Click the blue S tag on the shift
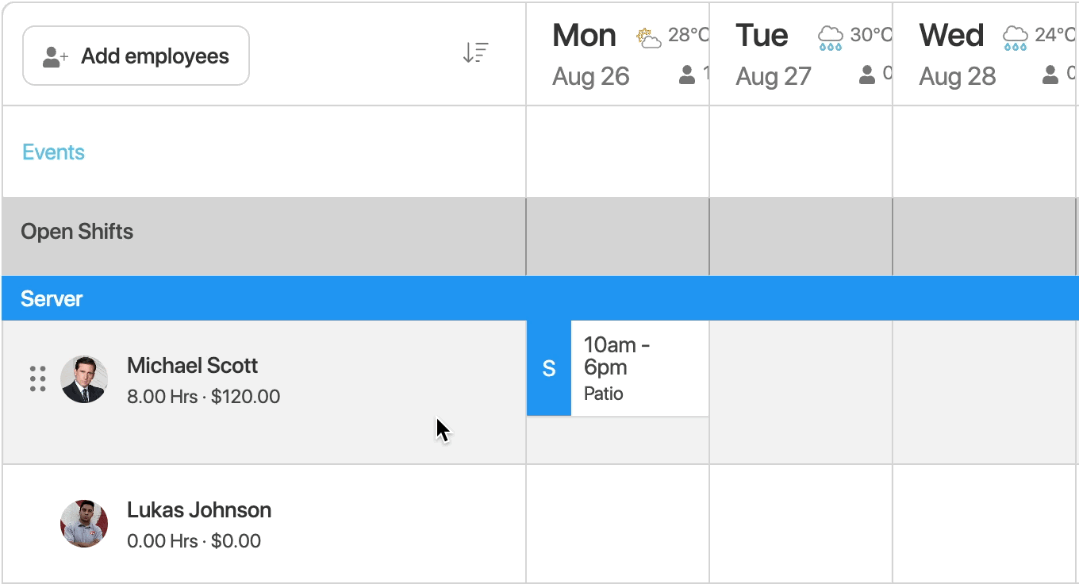 click(547, 368)
